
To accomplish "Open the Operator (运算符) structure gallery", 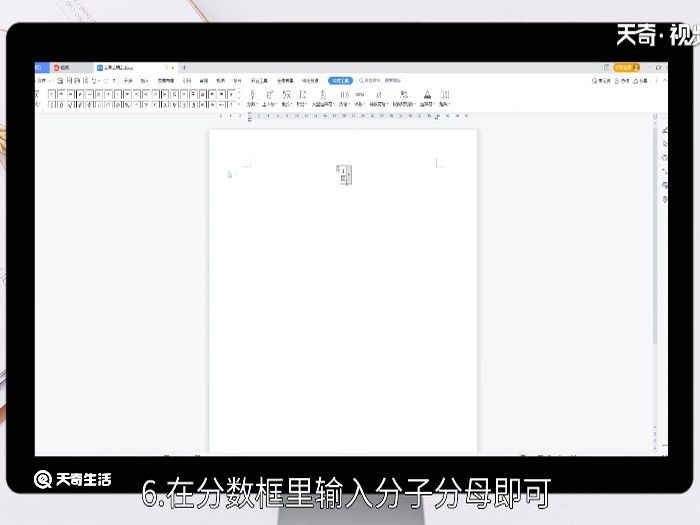I will pos(427,98).
